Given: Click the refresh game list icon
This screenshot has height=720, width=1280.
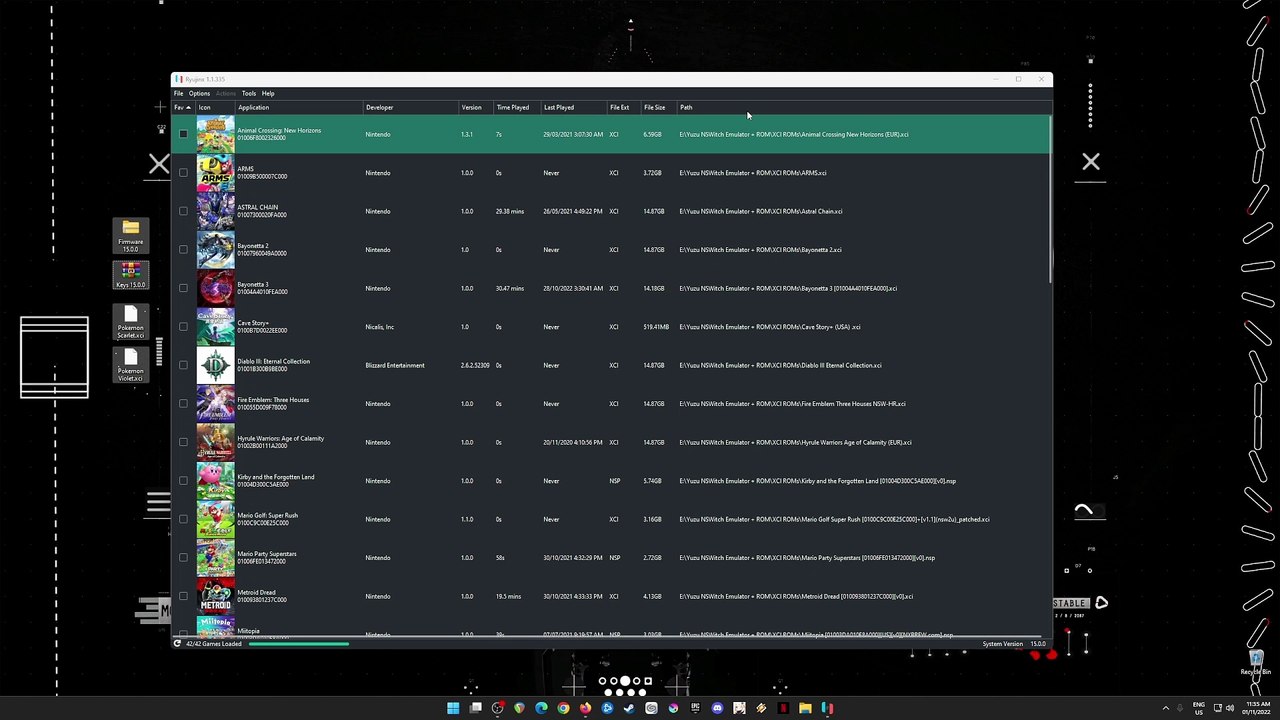Looking at the screenshot, I should [x=178, y=644].
